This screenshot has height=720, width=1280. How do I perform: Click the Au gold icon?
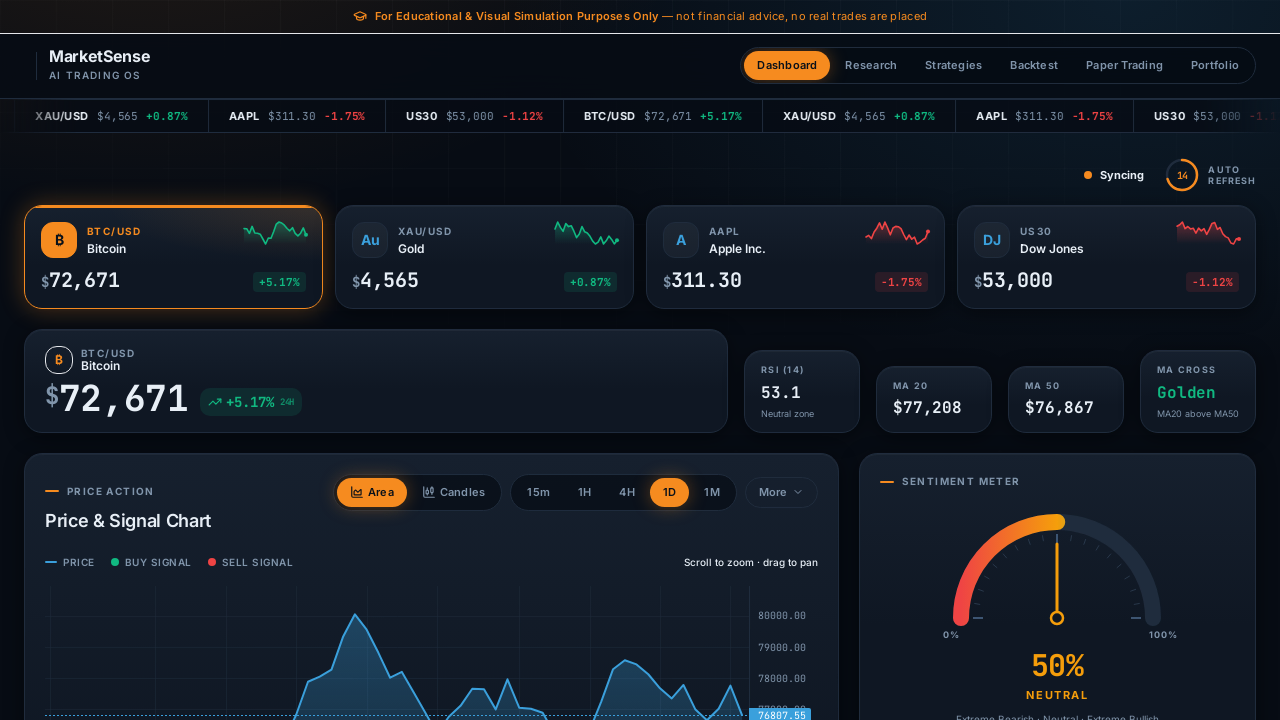click(370, 240)
